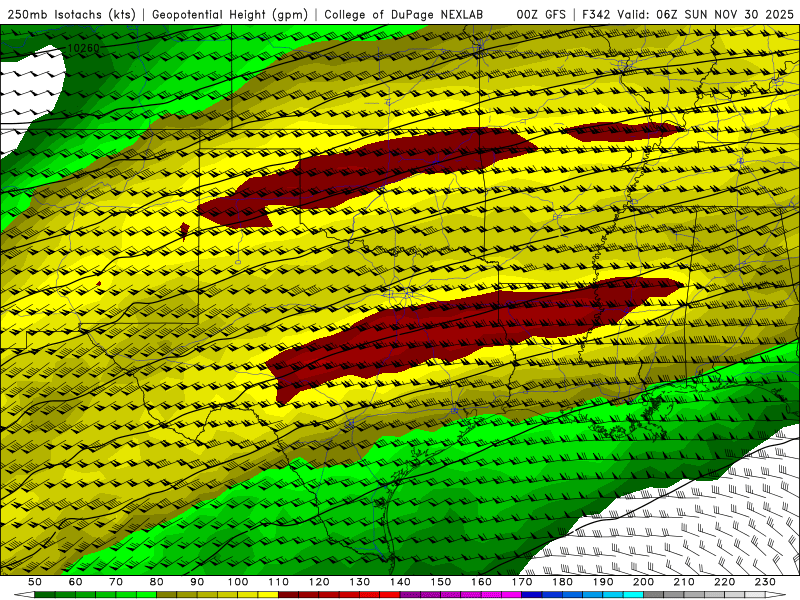Click the bright red swatch left of 140
Viewport: 800px width, 600px height.
point(390,594)
